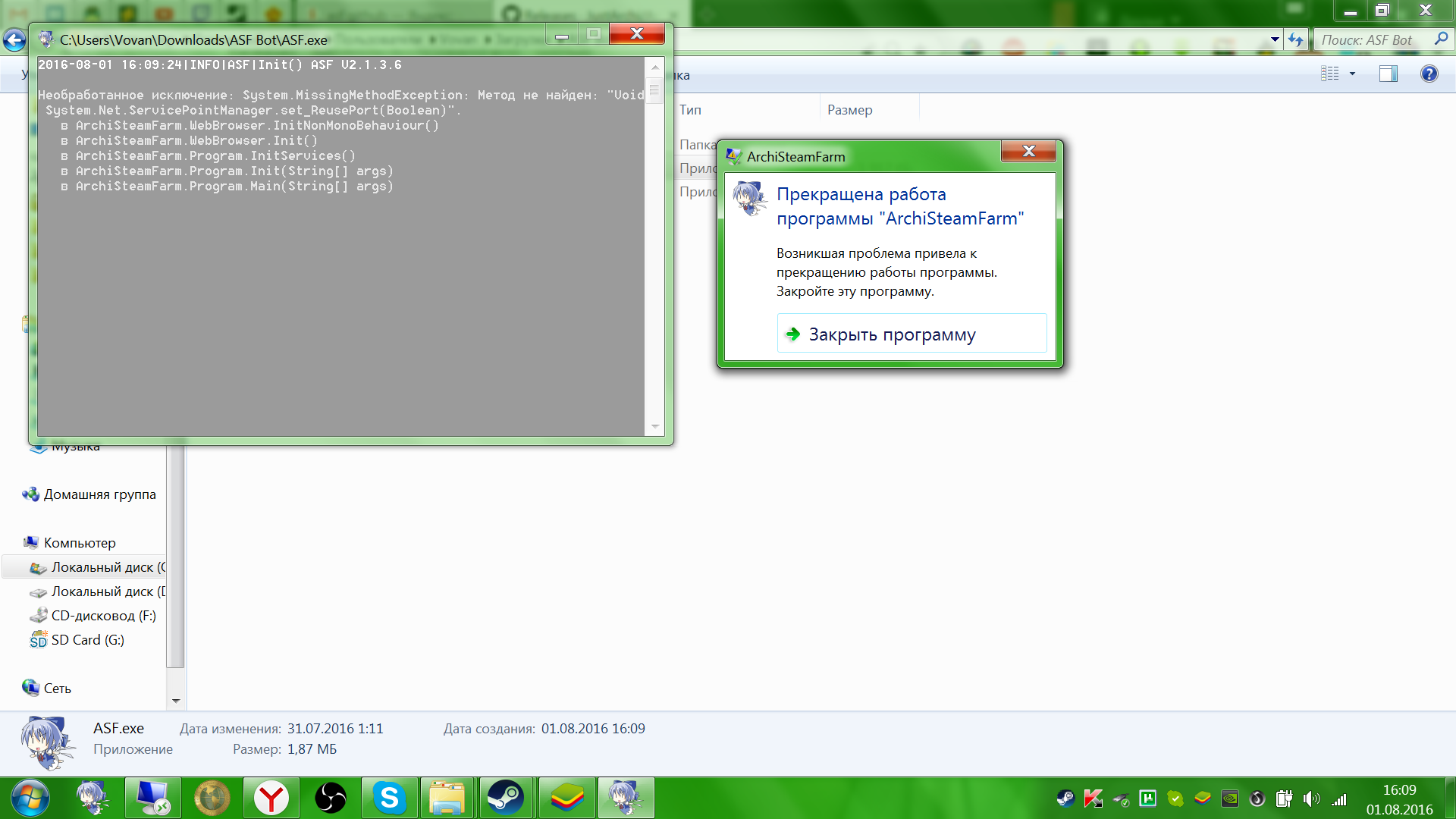Open the network computer taskbar icon
The width and height of the screenshot is (1456, 819).
coord(152,798)
